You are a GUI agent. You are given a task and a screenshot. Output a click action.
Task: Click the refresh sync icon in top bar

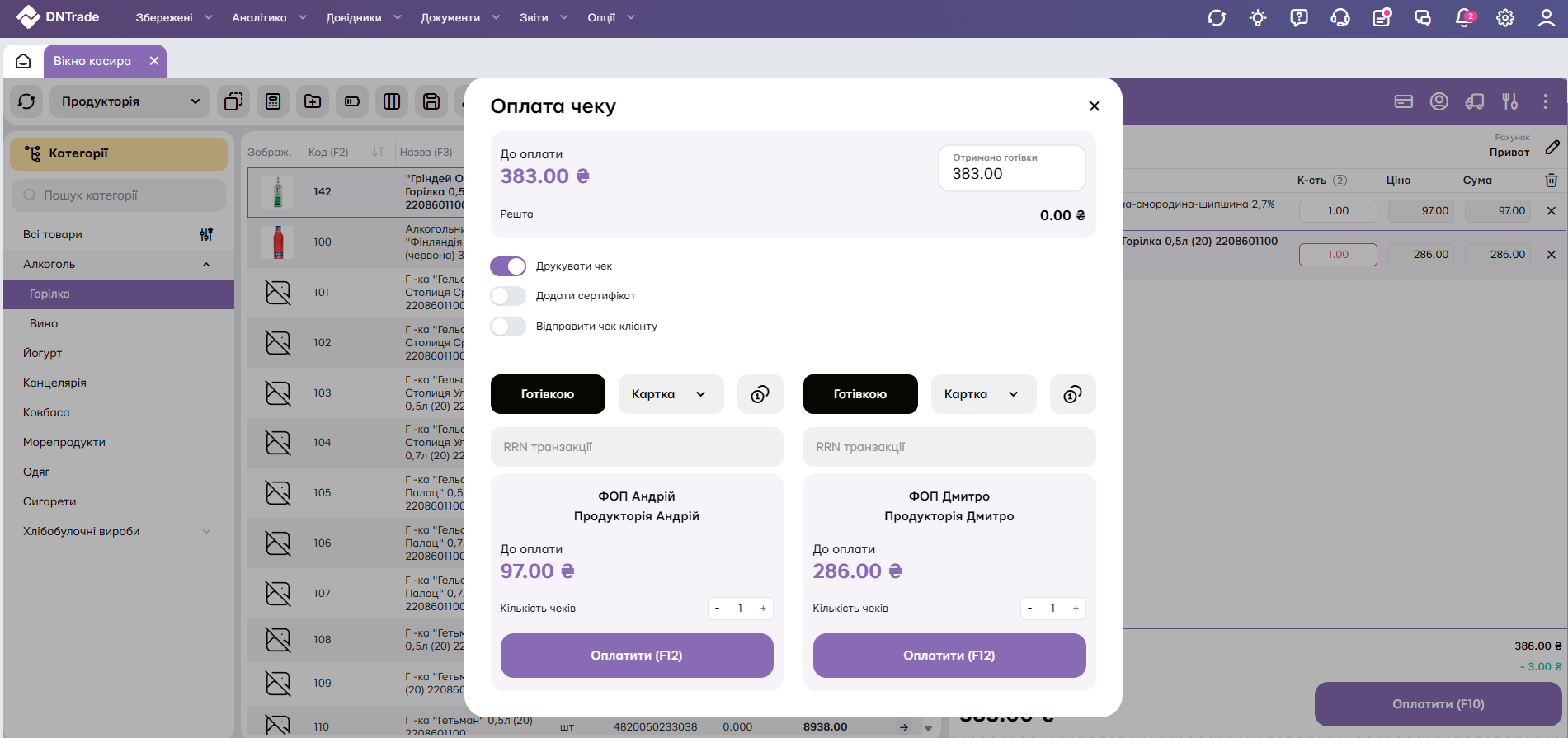click(x=1217, y=18)
